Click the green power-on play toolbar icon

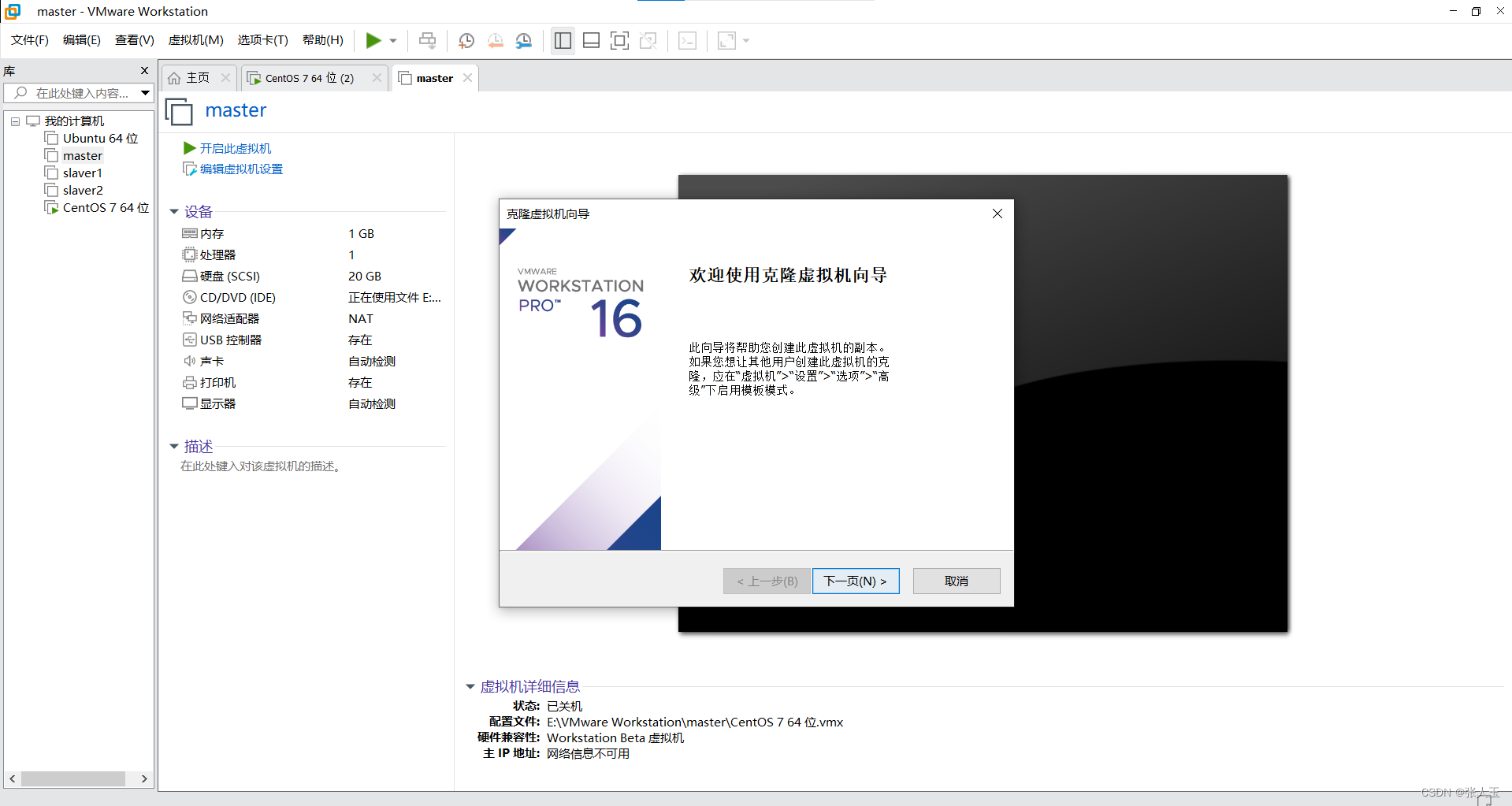tap(373, 40)
